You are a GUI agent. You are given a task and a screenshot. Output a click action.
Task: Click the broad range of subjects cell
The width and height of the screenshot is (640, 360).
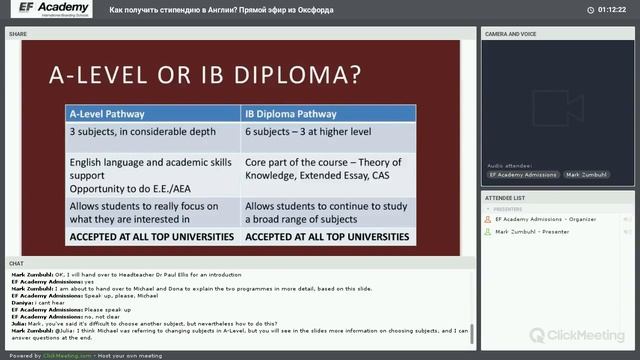[x=328, y=213]
